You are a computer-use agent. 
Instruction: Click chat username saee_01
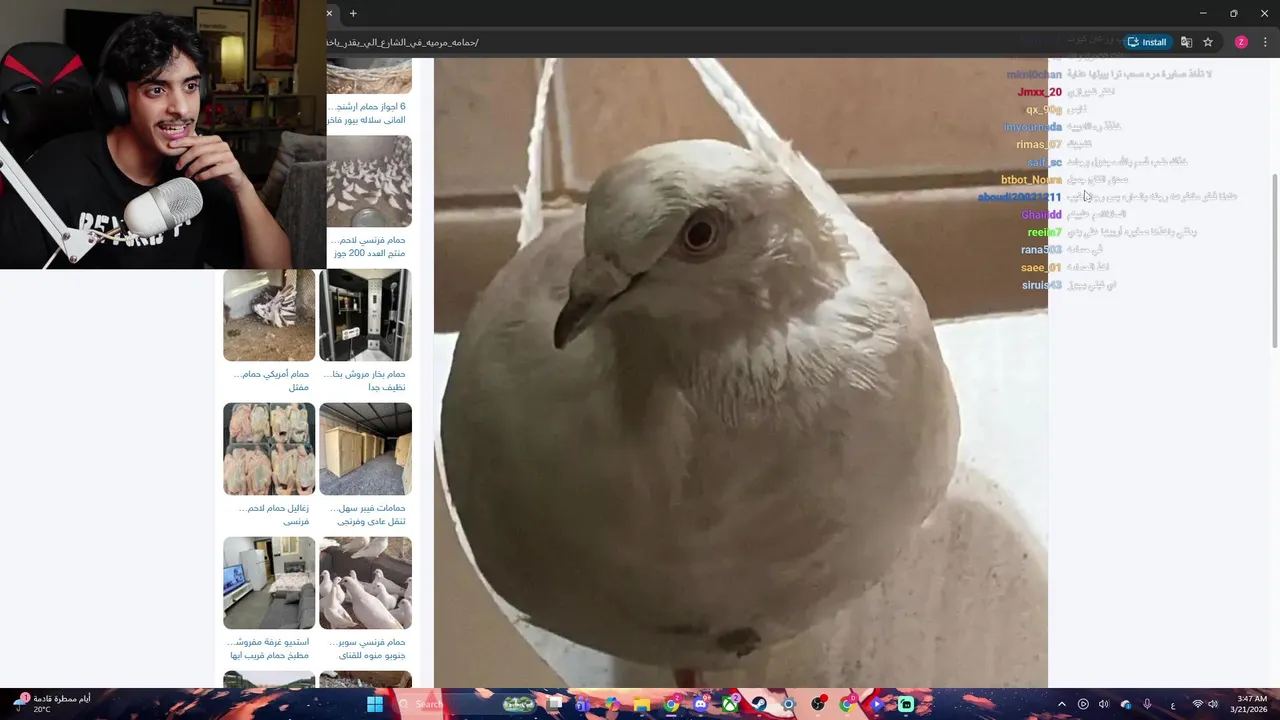(1041, 268)
